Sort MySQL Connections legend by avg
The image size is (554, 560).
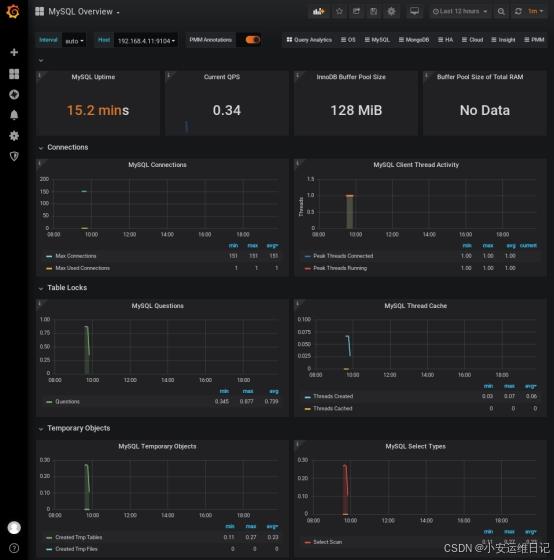tap(272, 246)
